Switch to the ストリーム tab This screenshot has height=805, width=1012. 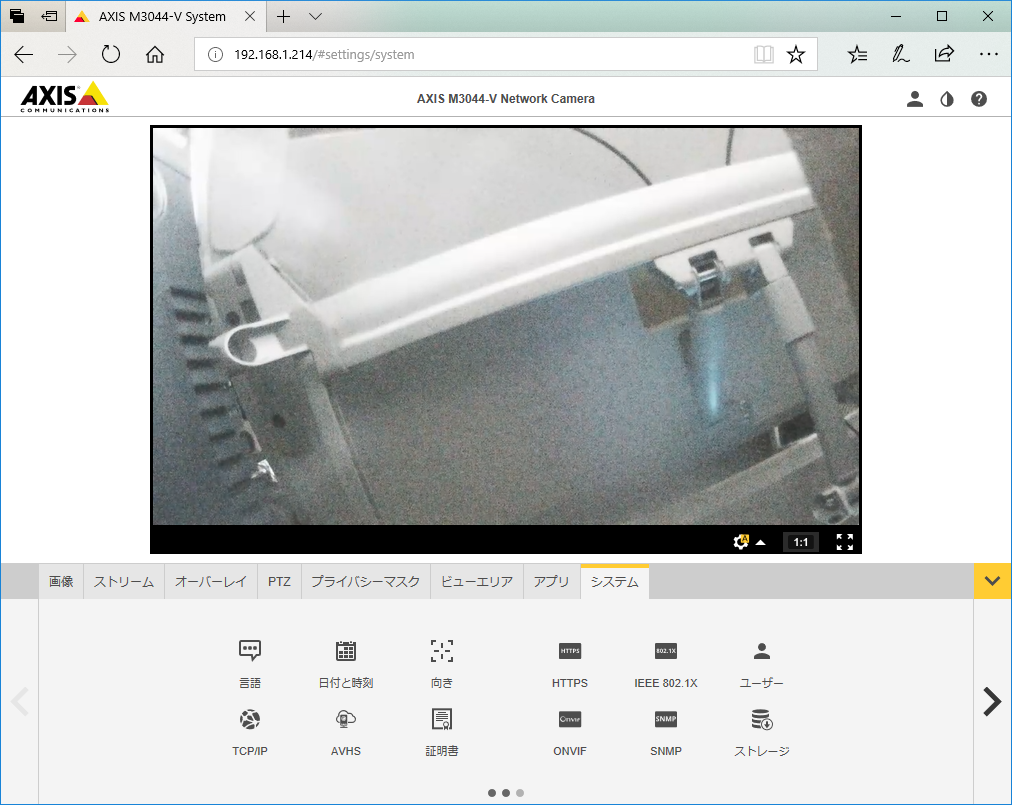point(124,582)
